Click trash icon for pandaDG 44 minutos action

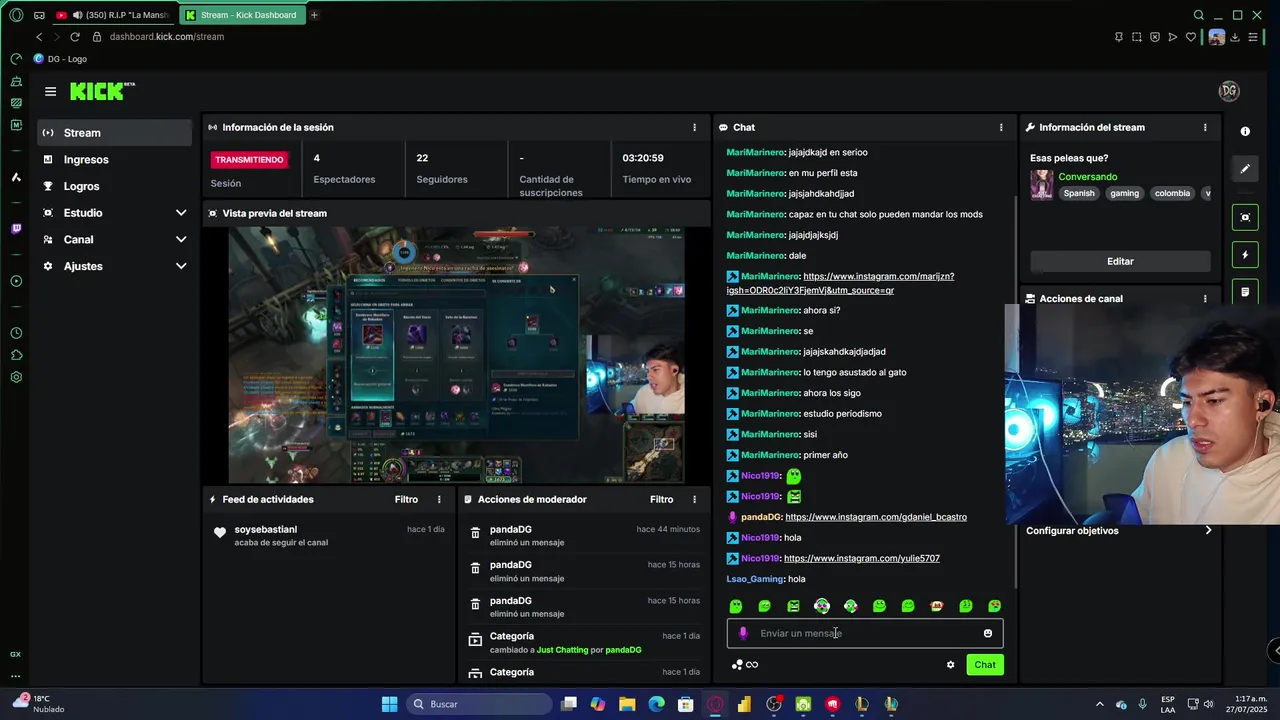(476, 534)
